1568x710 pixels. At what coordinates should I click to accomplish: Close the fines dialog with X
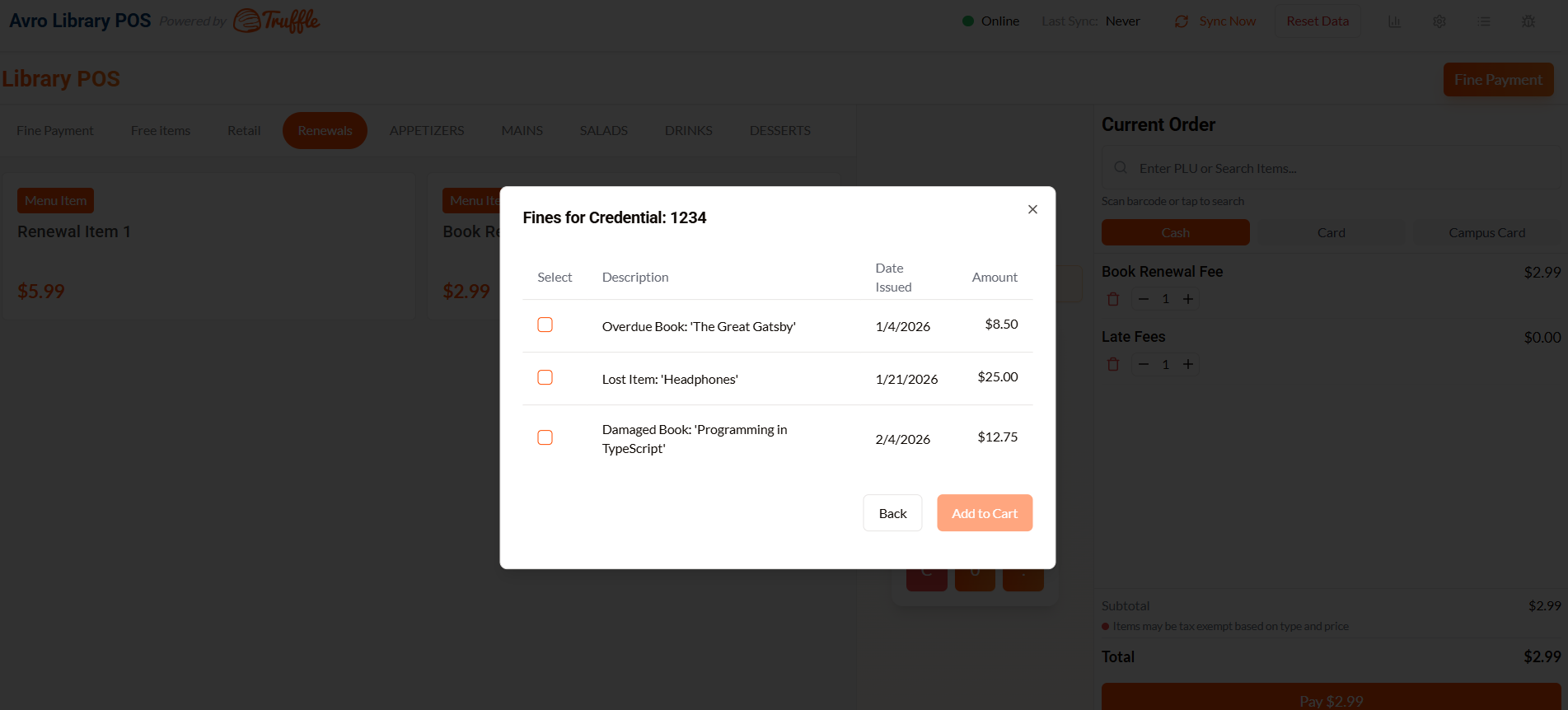coord(1032,209)
